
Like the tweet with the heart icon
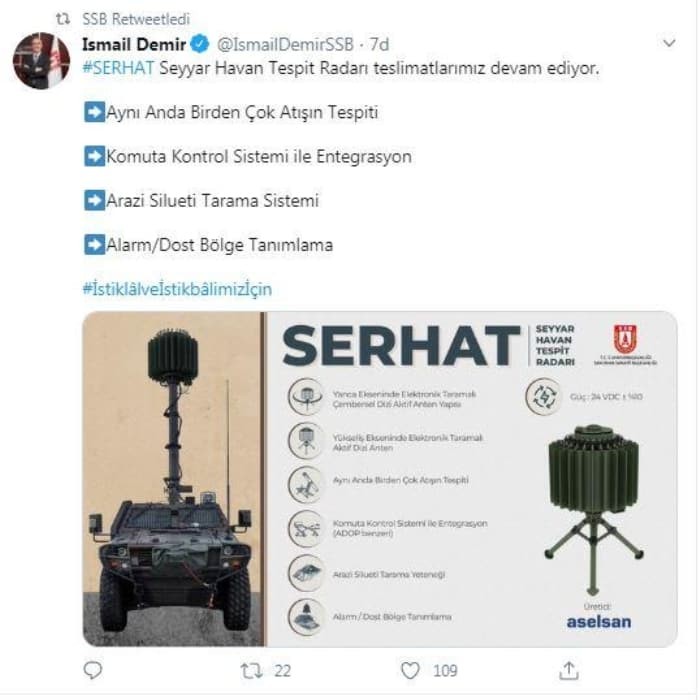click(x=410, y=671)
